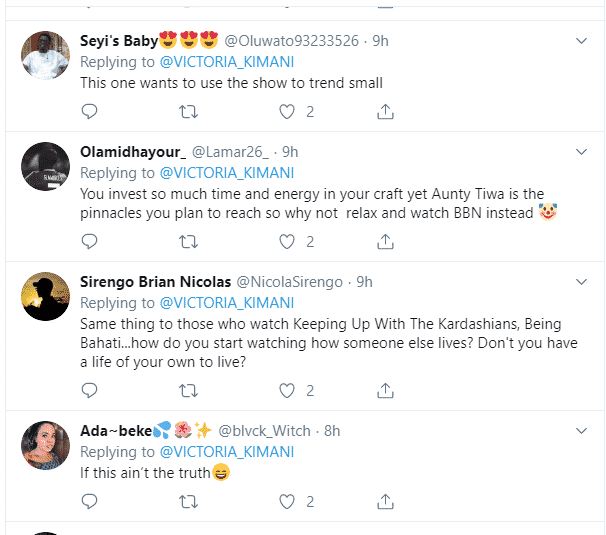The height and width of the screenshot is (535, 606).
Task: Share Ada~beke's tweet
Action: [385, 501]
